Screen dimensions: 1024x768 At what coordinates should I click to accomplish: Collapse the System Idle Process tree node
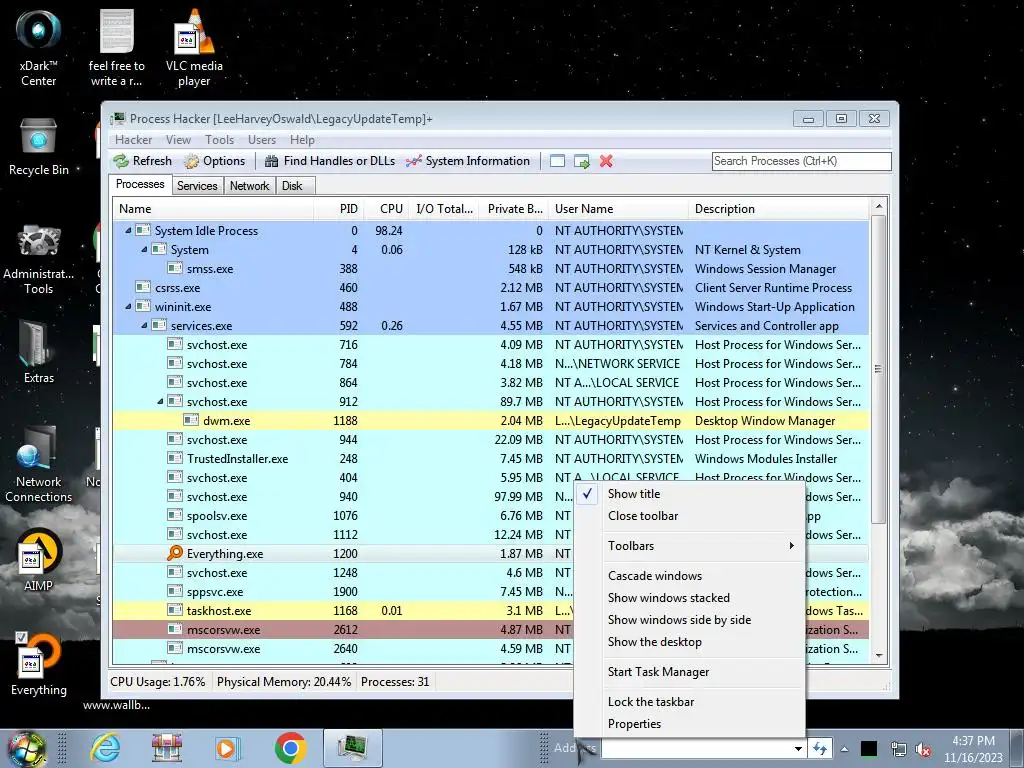point(129,231)
